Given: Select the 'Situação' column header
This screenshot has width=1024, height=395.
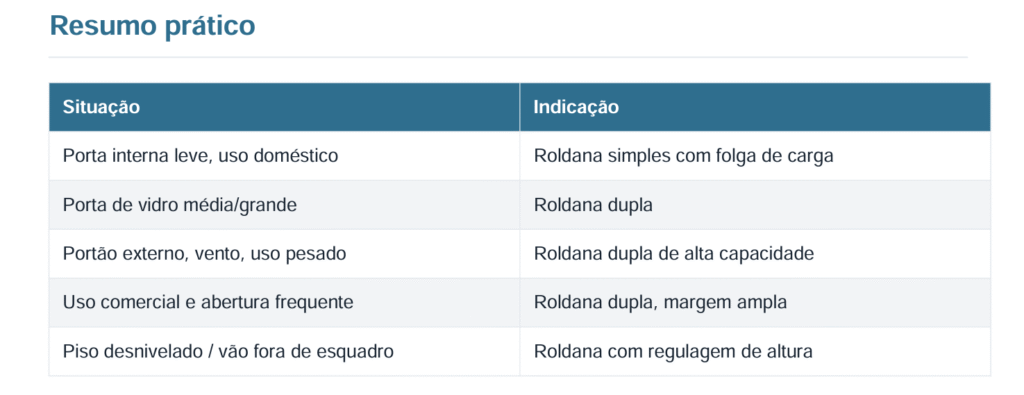Looking at the screenshot, I should tap(284, 107).
